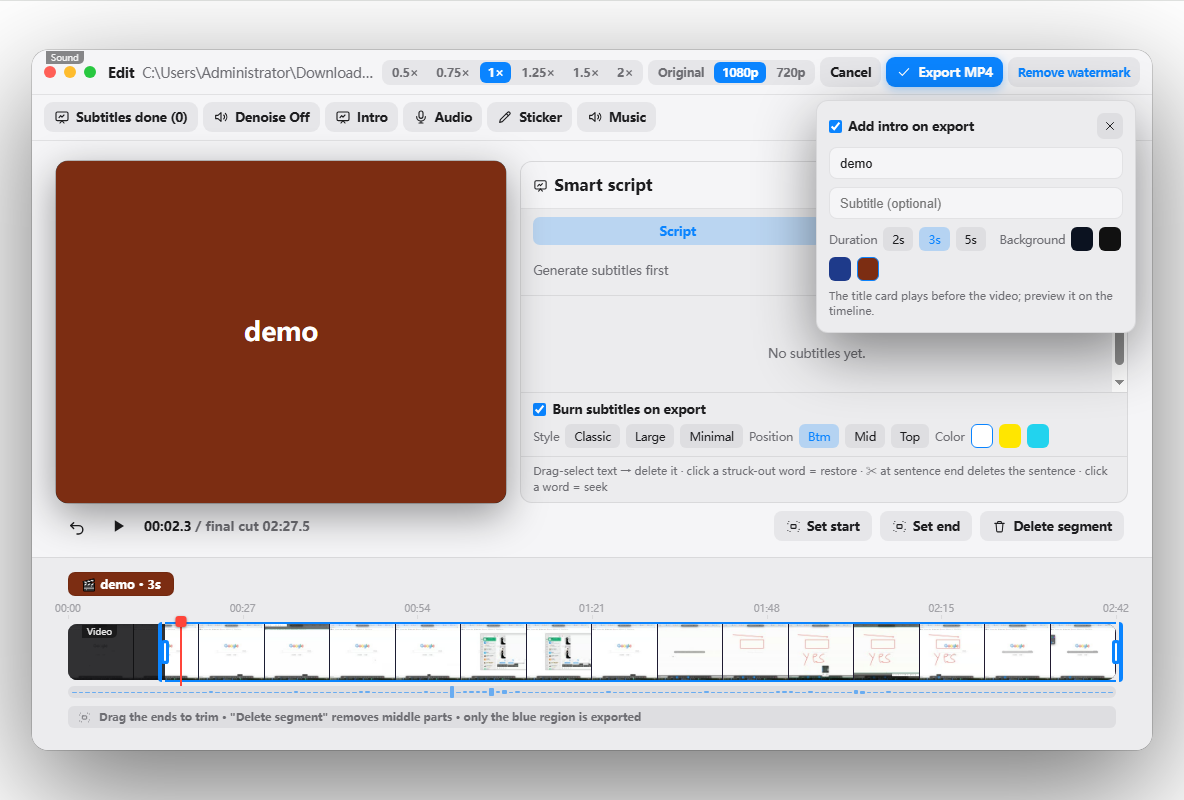Choose dark navy intro background swatch
The width and height of the screenshot is (1184, 800).
tap(1081, 239)
